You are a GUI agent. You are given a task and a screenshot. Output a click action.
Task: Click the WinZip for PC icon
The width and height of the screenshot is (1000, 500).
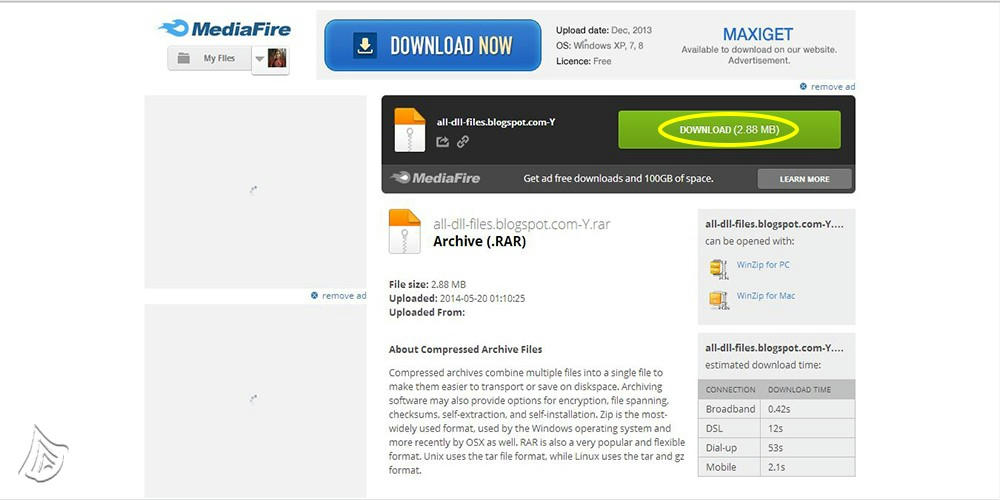coord(719,269)
